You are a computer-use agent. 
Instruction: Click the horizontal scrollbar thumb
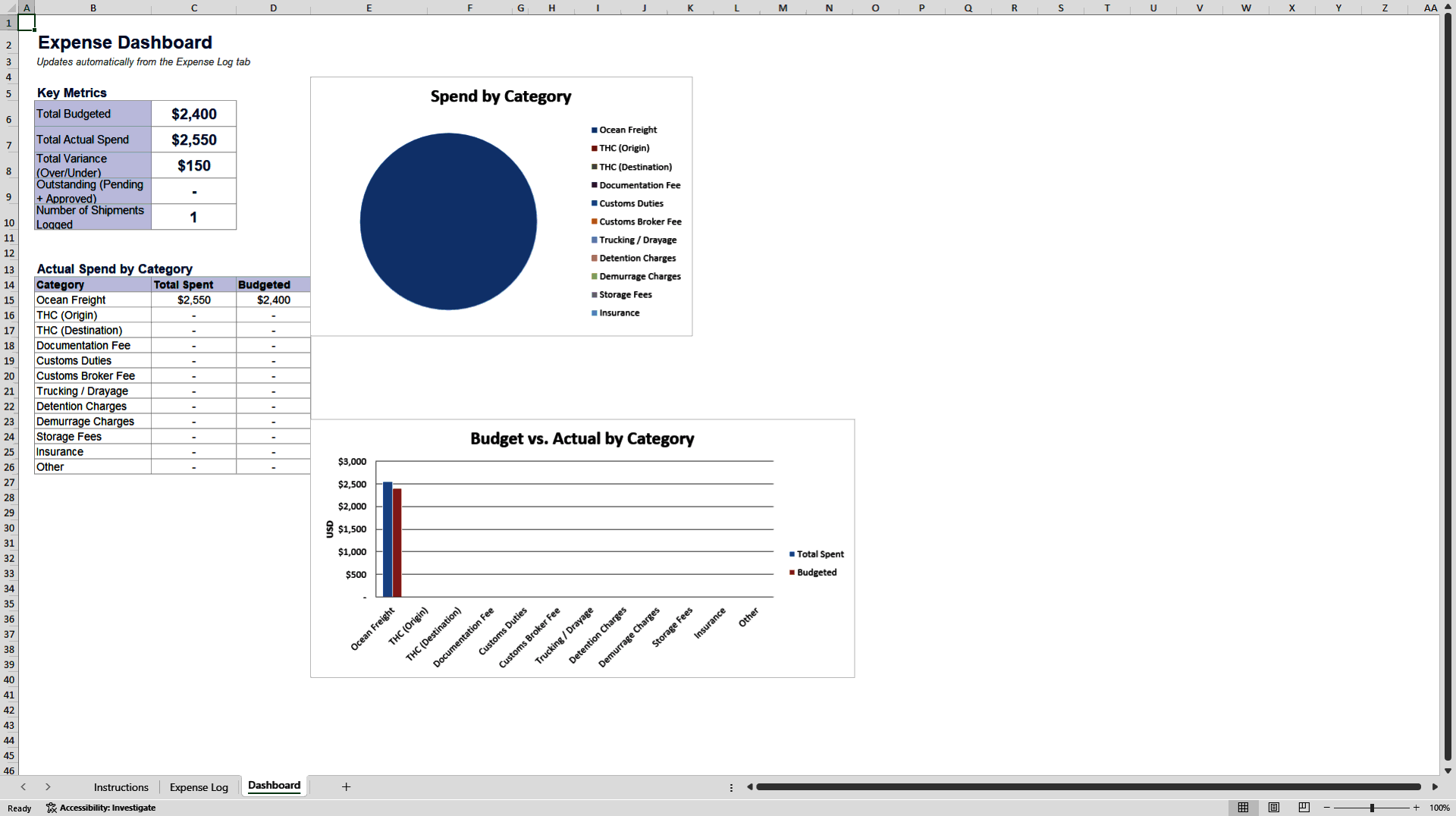click(1088, 787)
